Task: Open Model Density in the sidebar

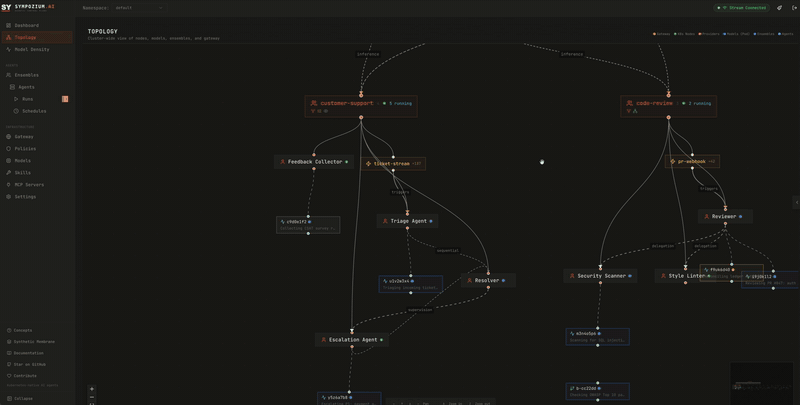Action: pos(37,49)
